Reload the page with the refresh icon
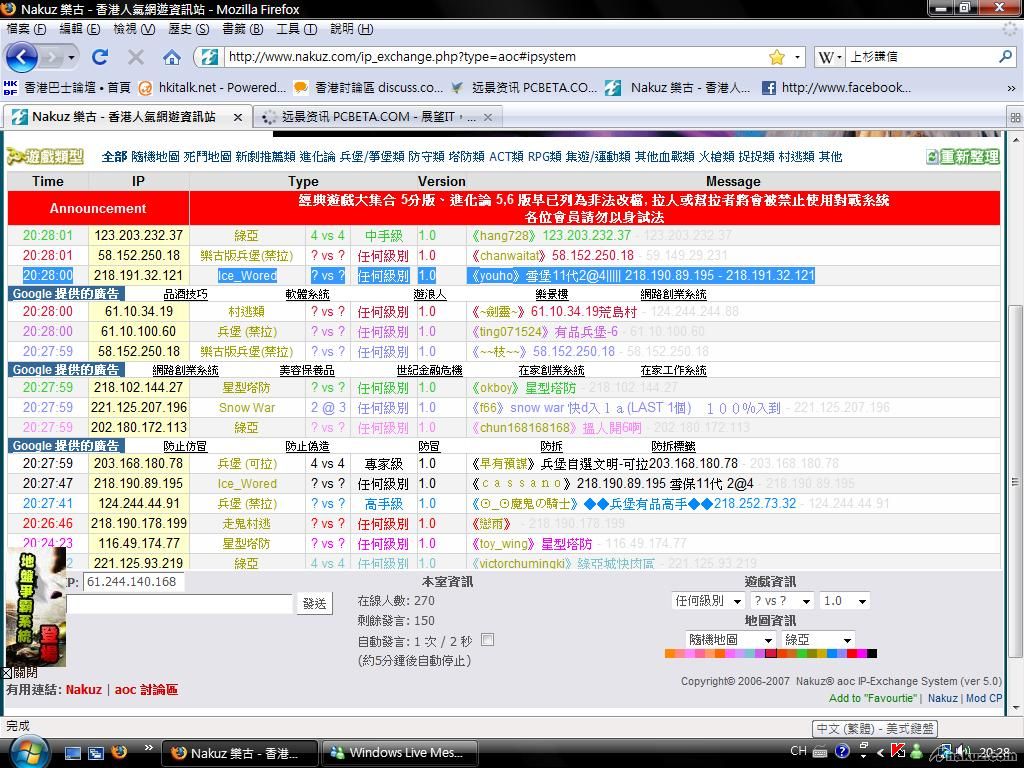This screenshot has width=1024, height=768. [x=100, y=57]
